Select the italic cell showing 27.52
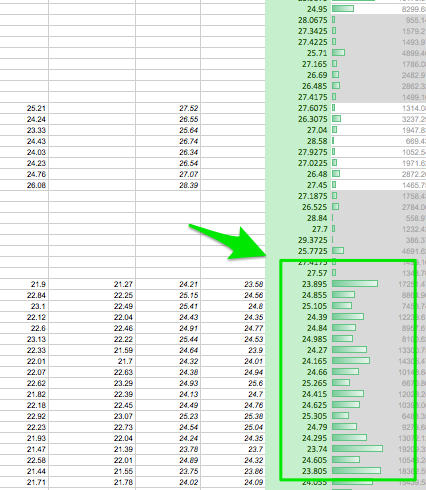 [x=168, y=108]
